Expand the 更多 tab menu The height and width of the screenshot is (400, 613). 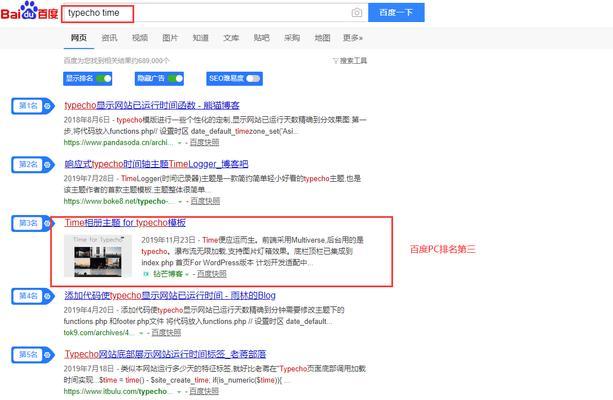point(353,38)
